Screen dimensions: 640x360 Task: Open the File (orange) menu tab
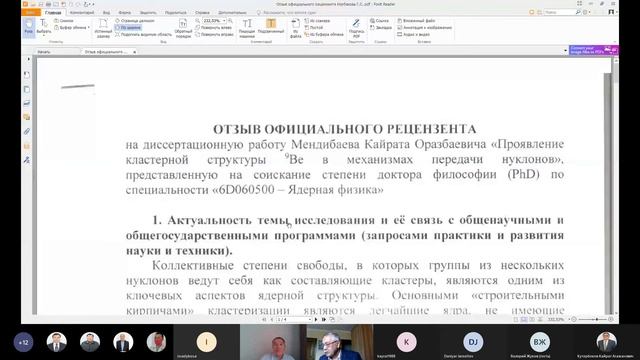point(30,13)
